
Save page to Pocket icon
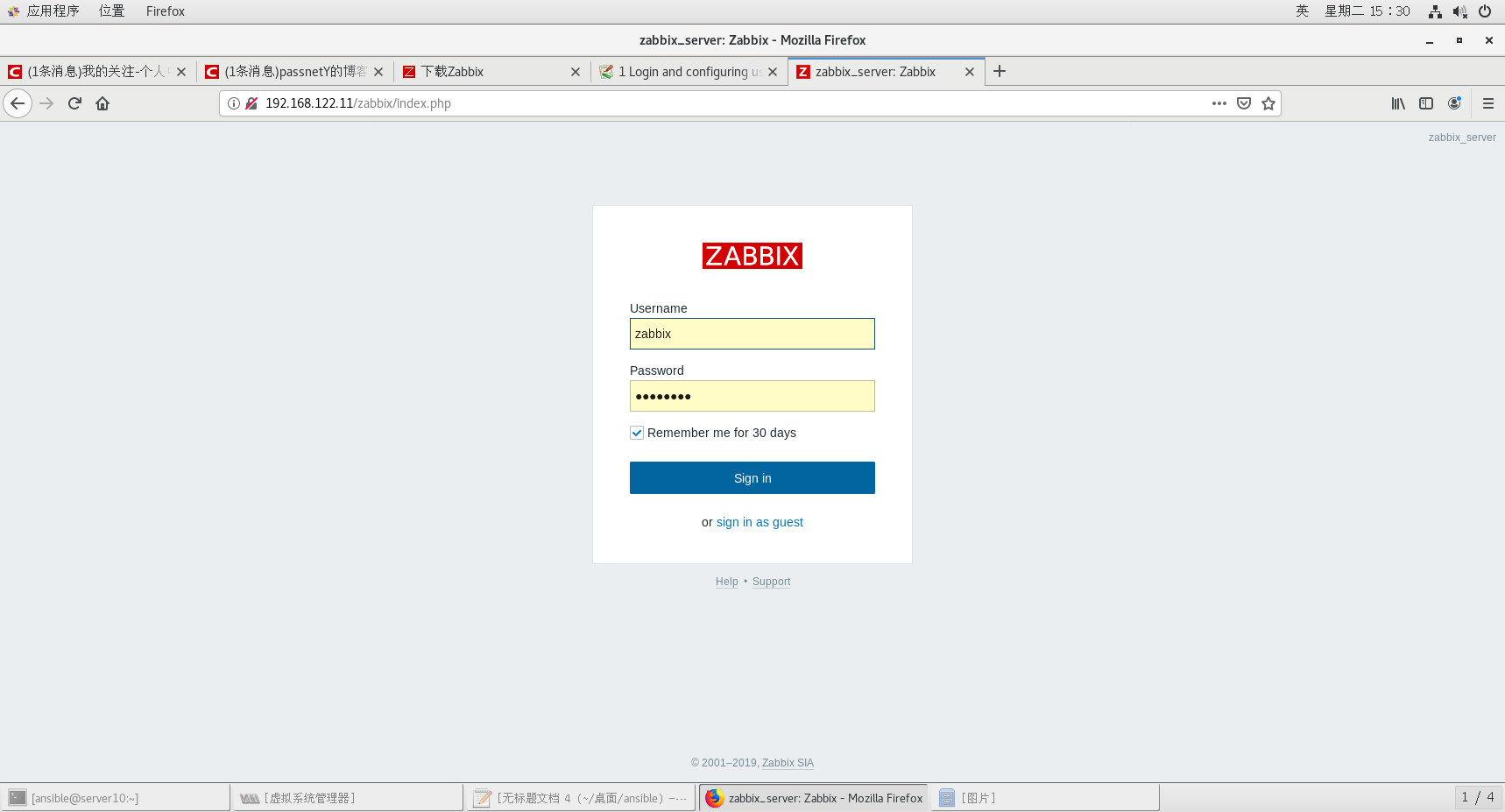click(1244, 103)
